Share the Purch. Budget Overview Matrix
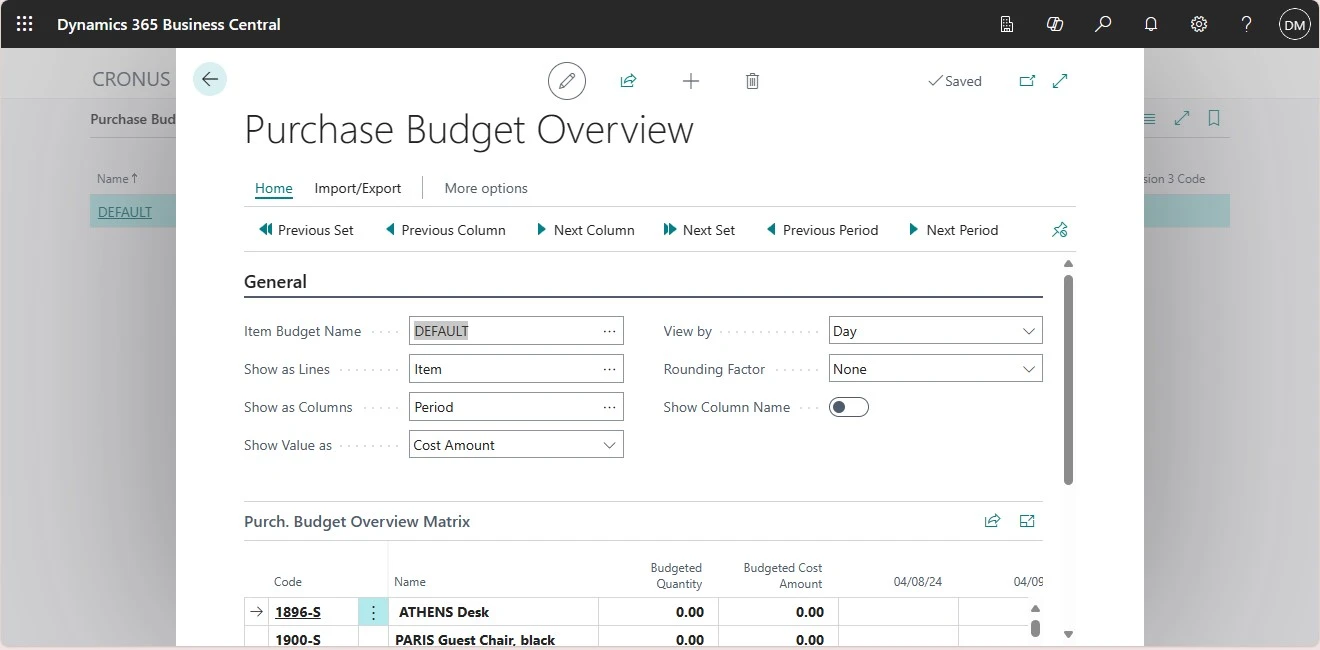The width and height of the screenshot is (1320, 650). pyautogui.click(x=992, y=521)
